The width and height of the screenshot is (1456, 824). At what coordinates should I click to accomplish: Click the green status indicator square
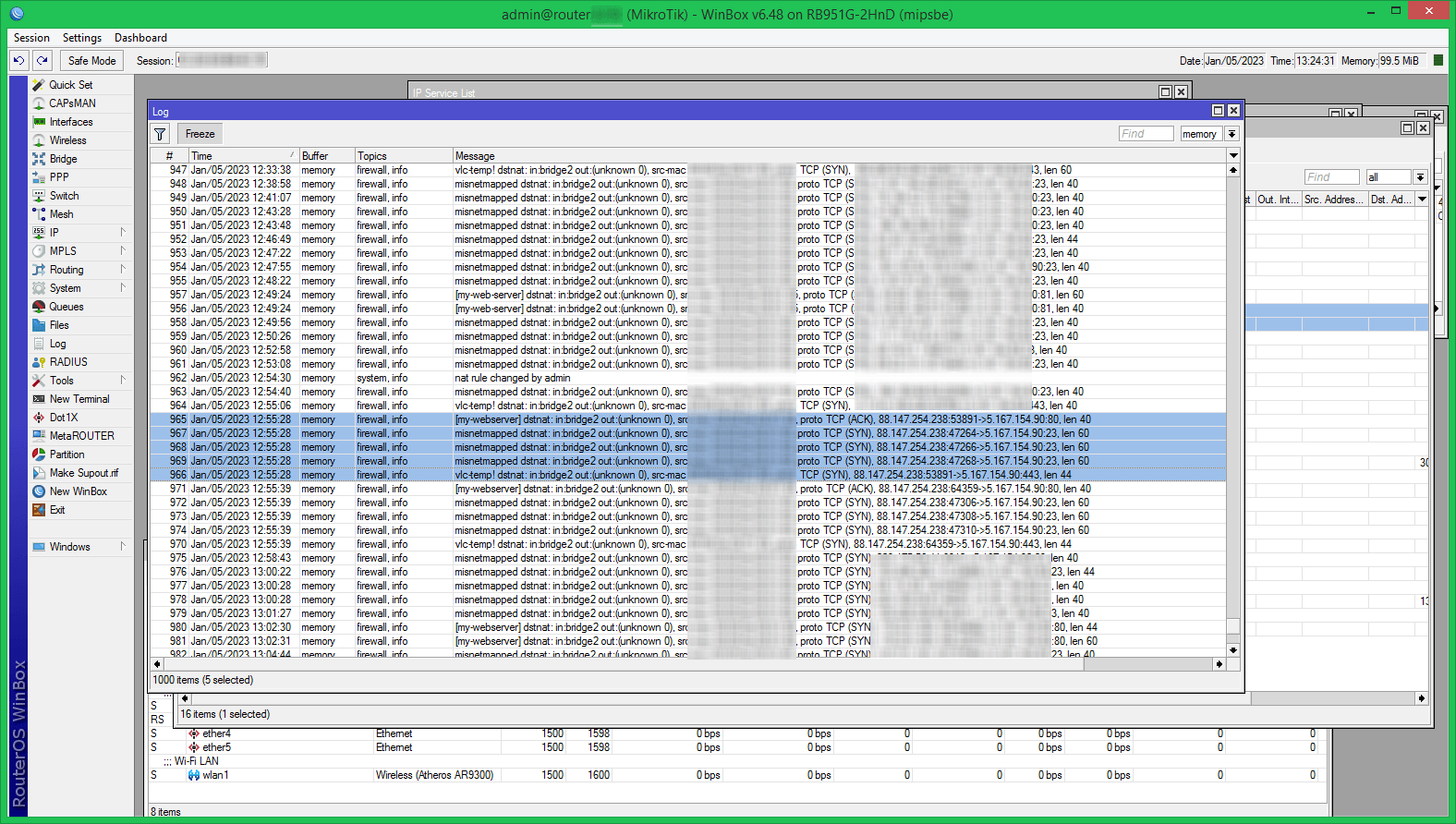(x=1438, y=60)
